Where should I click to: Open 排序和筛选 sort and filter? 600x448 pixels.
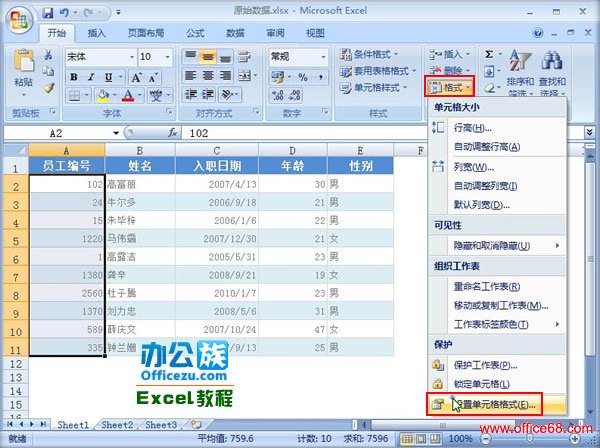(520, 72)
